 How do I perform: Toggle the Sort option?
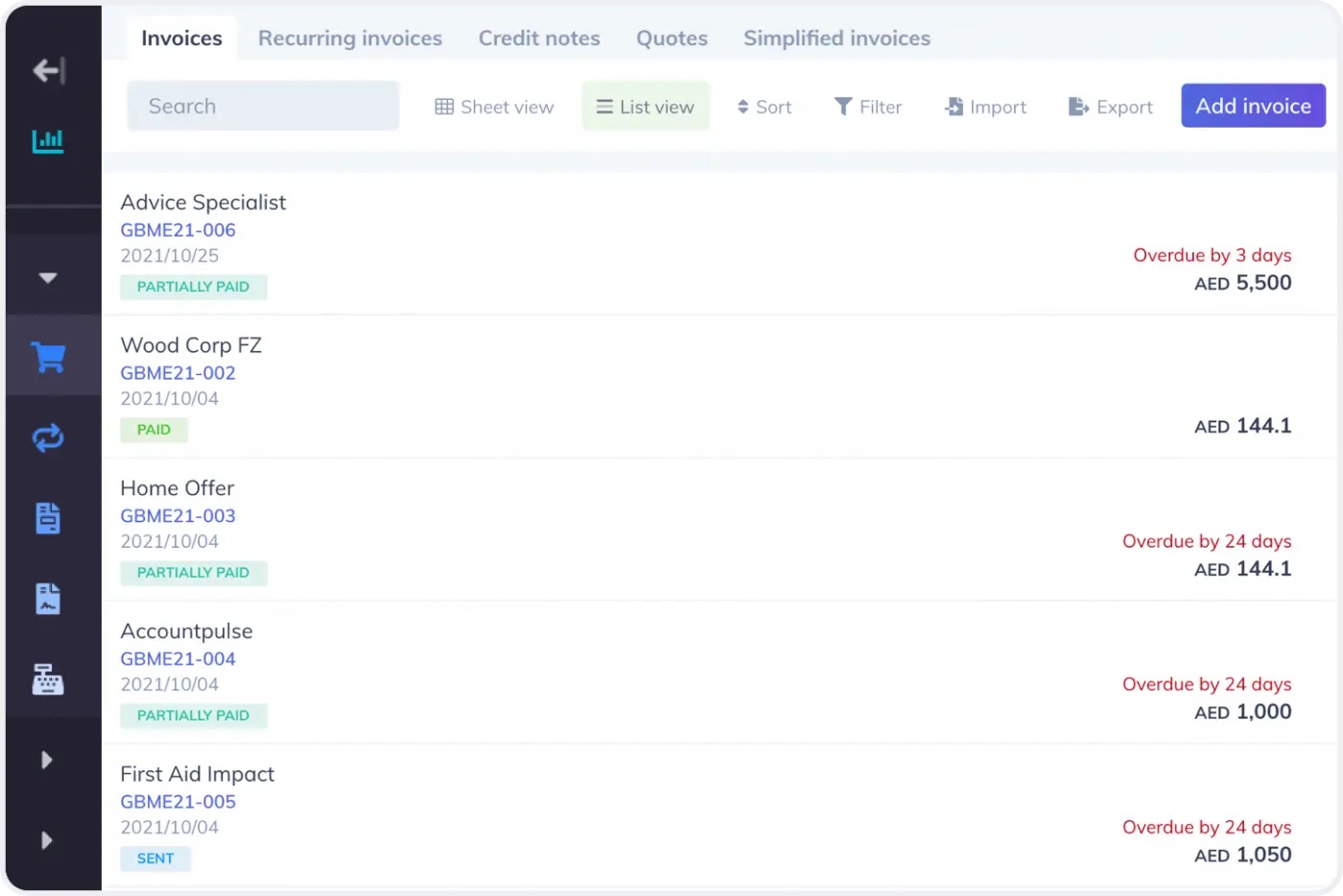[765, 106]
